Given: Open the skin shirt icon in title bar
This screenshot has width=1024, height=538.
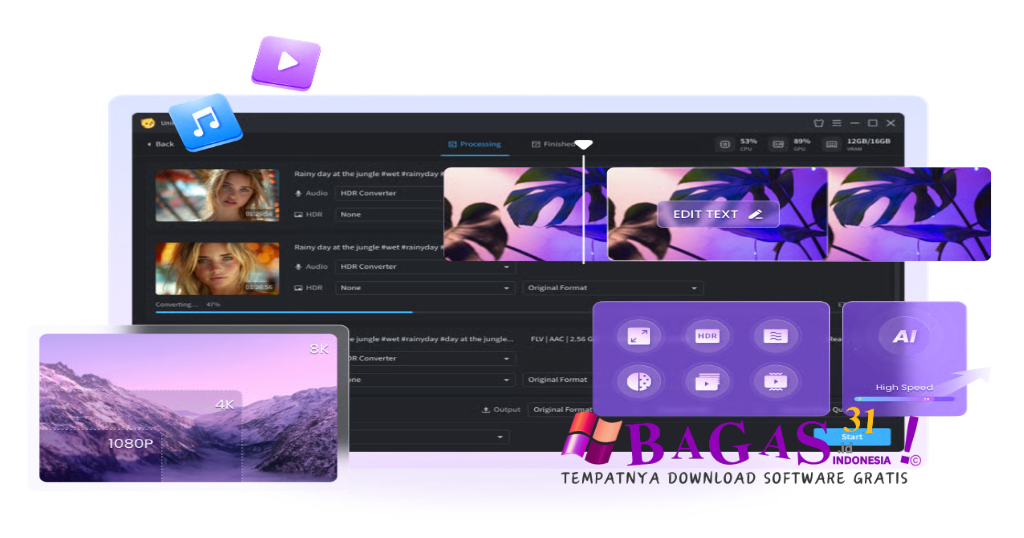Looking at the screenshot, I should coord(818,123).
